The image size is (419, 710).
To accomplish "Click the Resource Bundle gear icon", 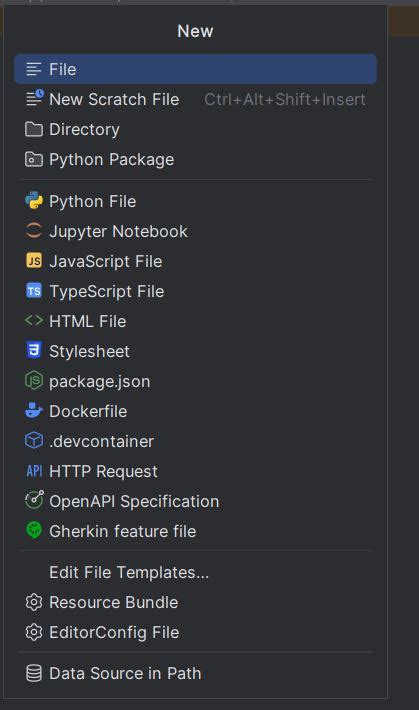I will (34, 602).
